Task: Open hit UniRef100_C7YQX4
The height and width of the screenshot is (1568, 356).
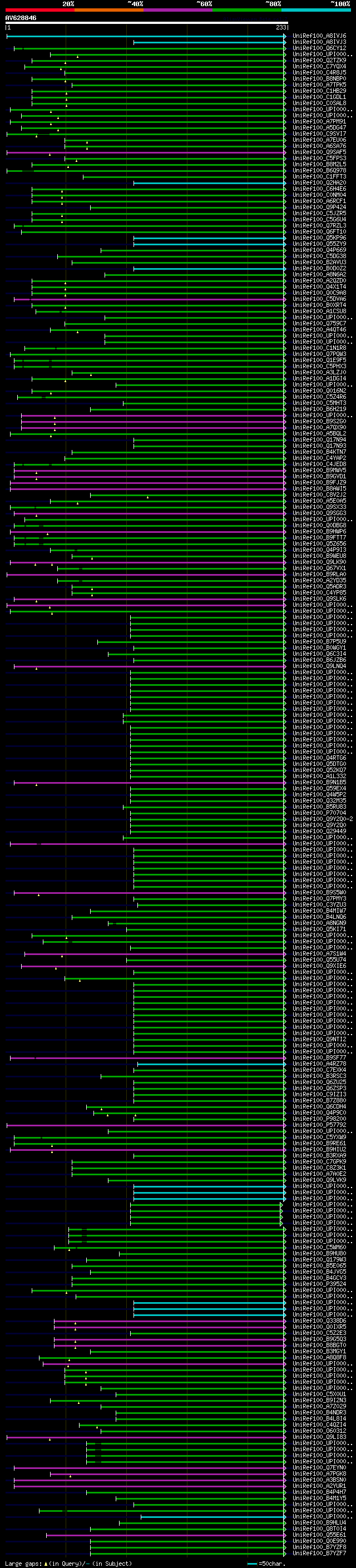Action: (x=319, y=66)
